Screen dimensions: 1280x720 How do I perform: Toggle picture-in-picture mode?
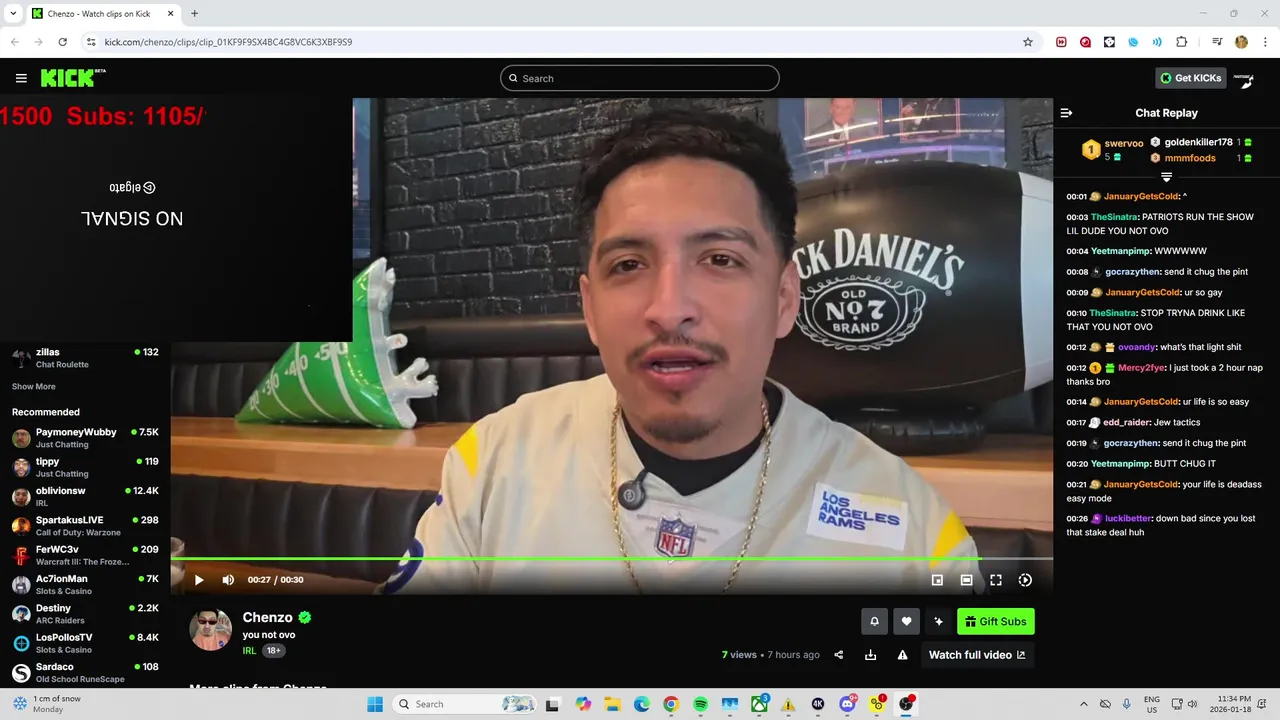pyautogui.click(x=937, y=580)
